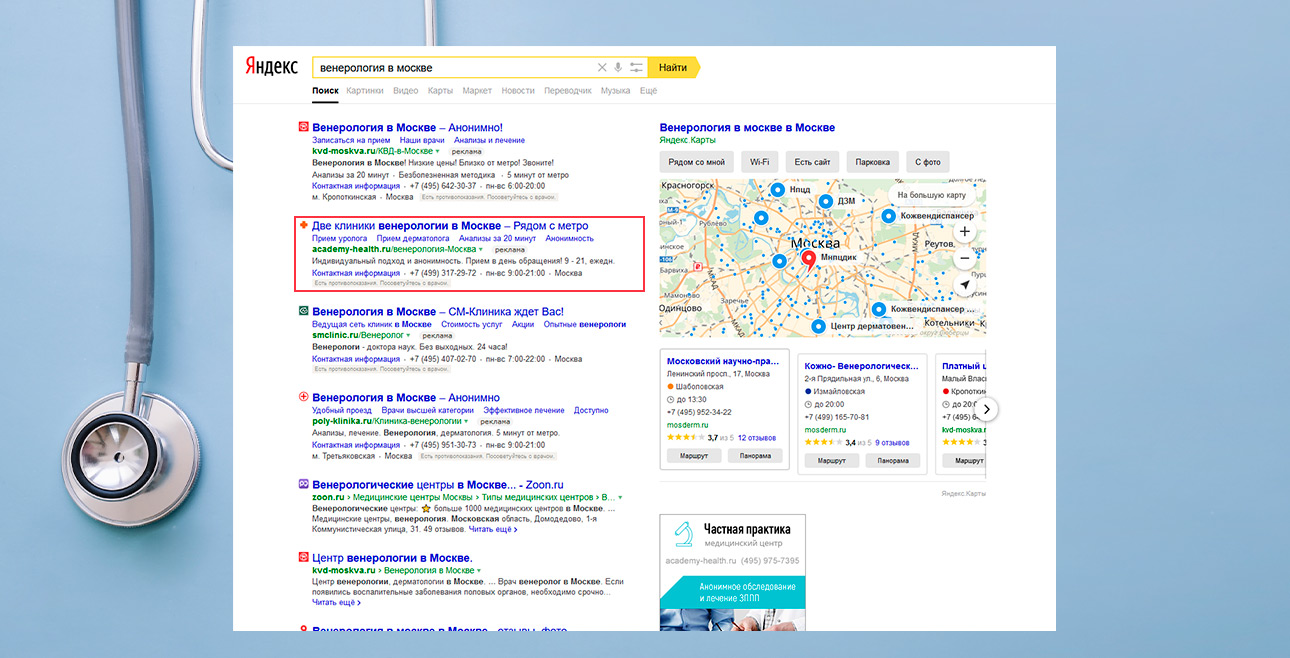Switch to the Картинки tab

tap(365, 91)
